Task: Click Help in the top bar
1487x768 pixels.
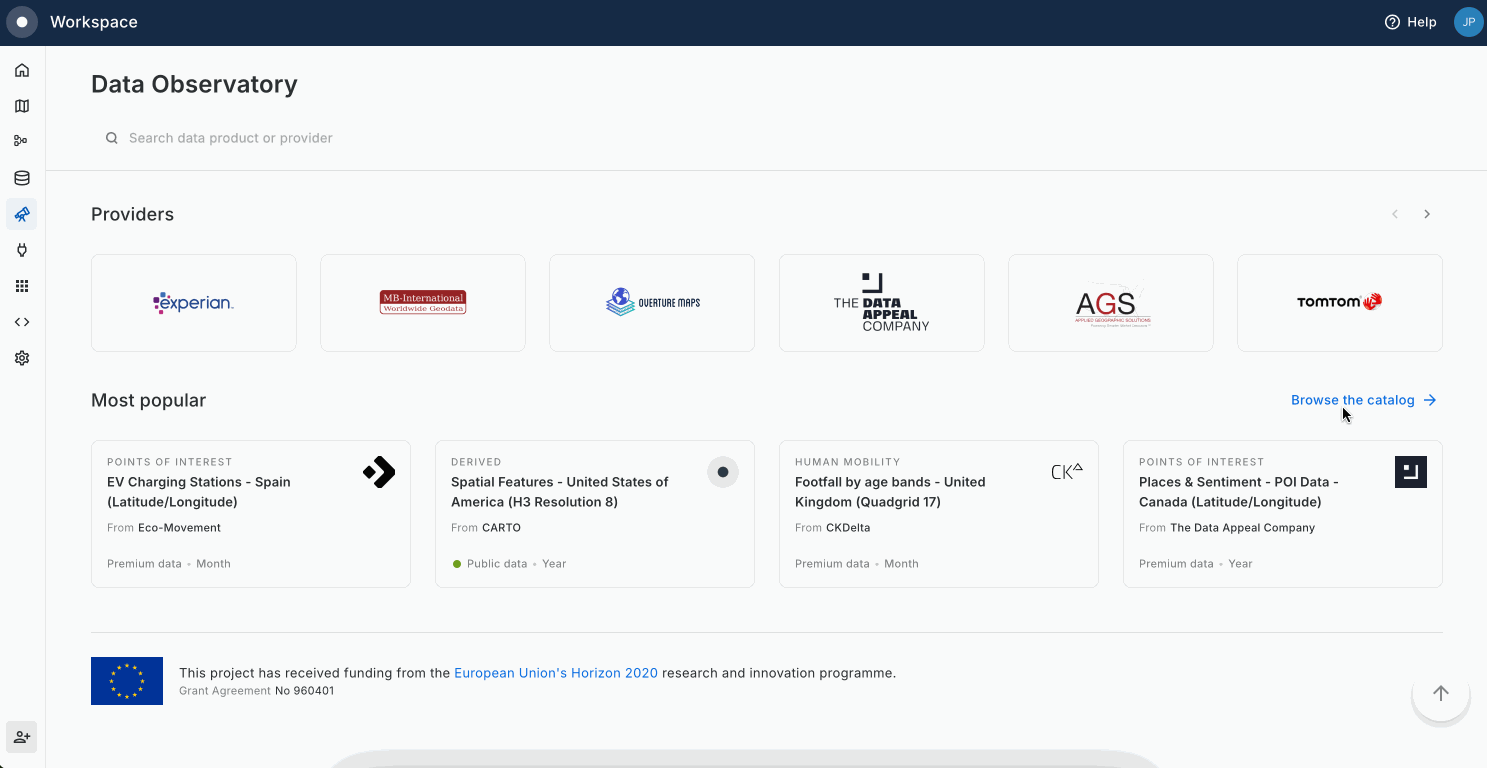Action: click(x=1410, y=22)
